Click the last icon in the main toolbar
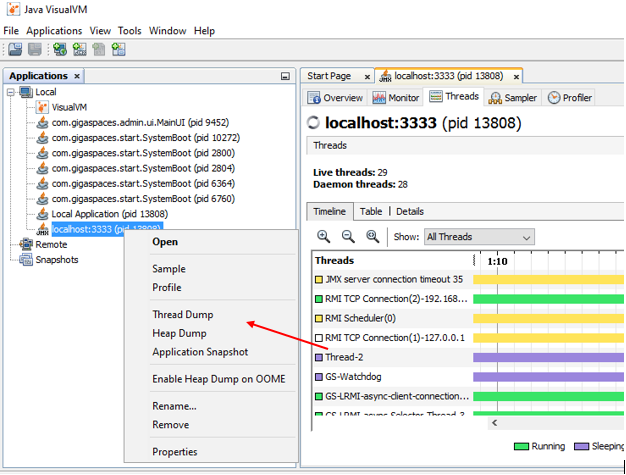 (x=119, y=49)
